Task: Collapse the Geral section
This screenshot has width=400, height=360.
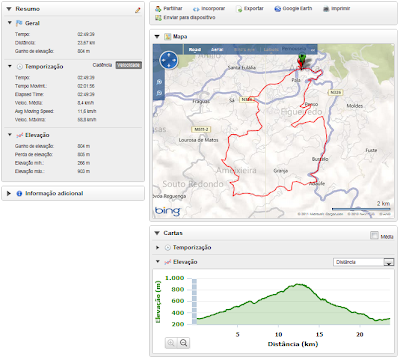Action: 10,23
